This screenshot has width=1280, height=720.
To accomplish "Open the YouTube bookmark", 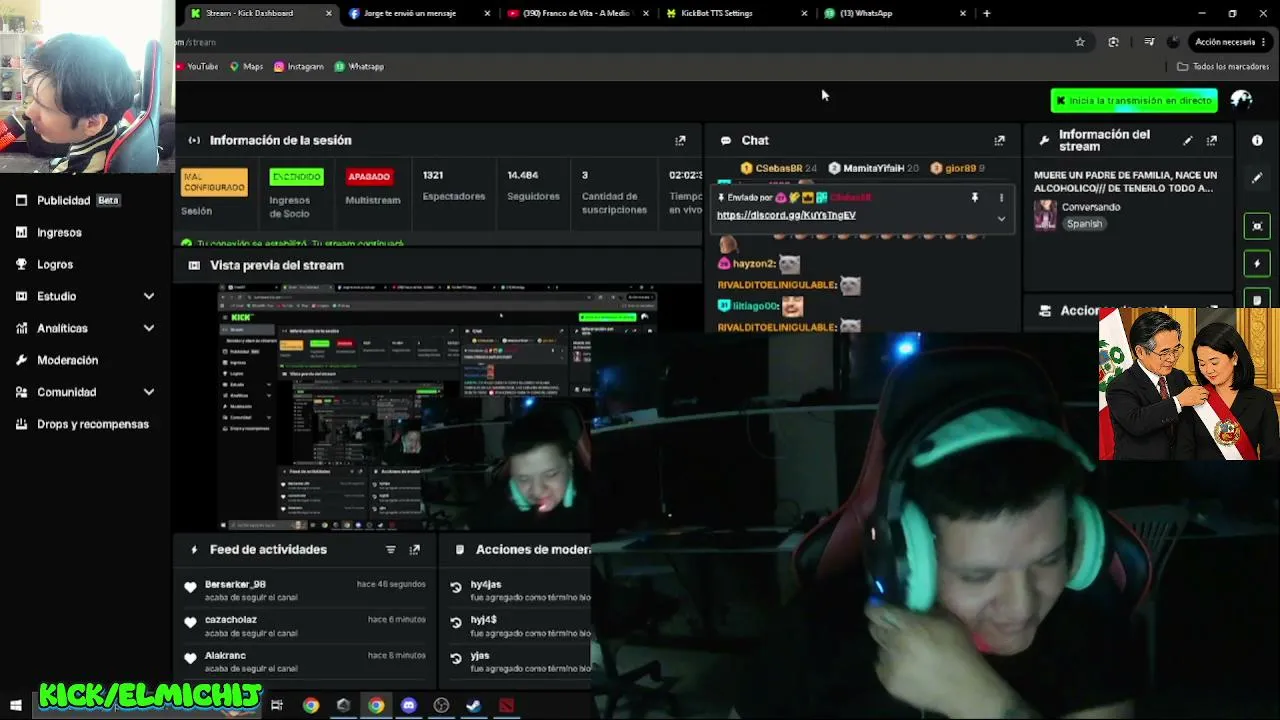I will pyautogui.click(x=198, y=66).
